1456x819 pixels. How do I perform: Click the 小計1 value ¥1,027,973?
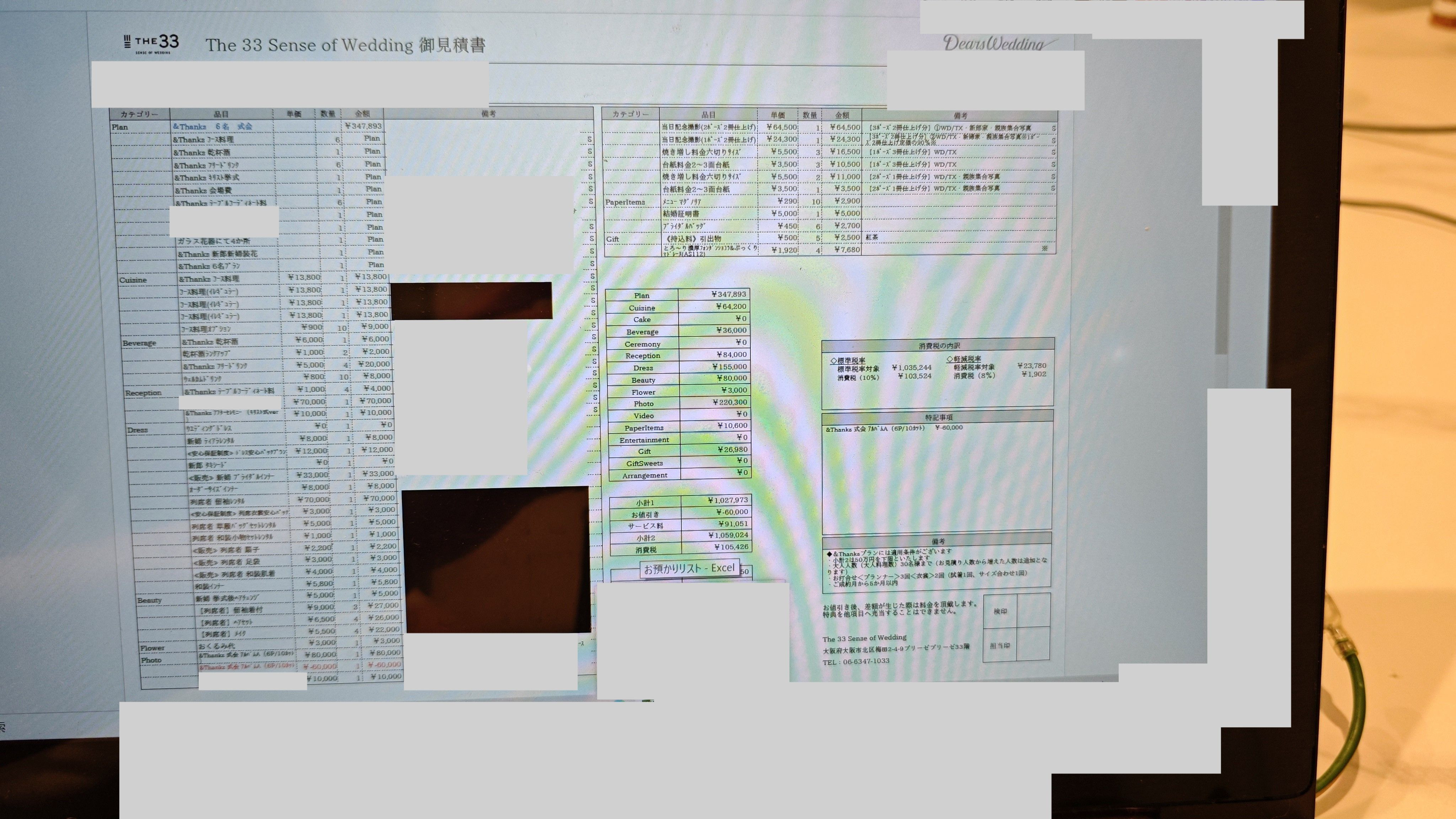point(728,500)
